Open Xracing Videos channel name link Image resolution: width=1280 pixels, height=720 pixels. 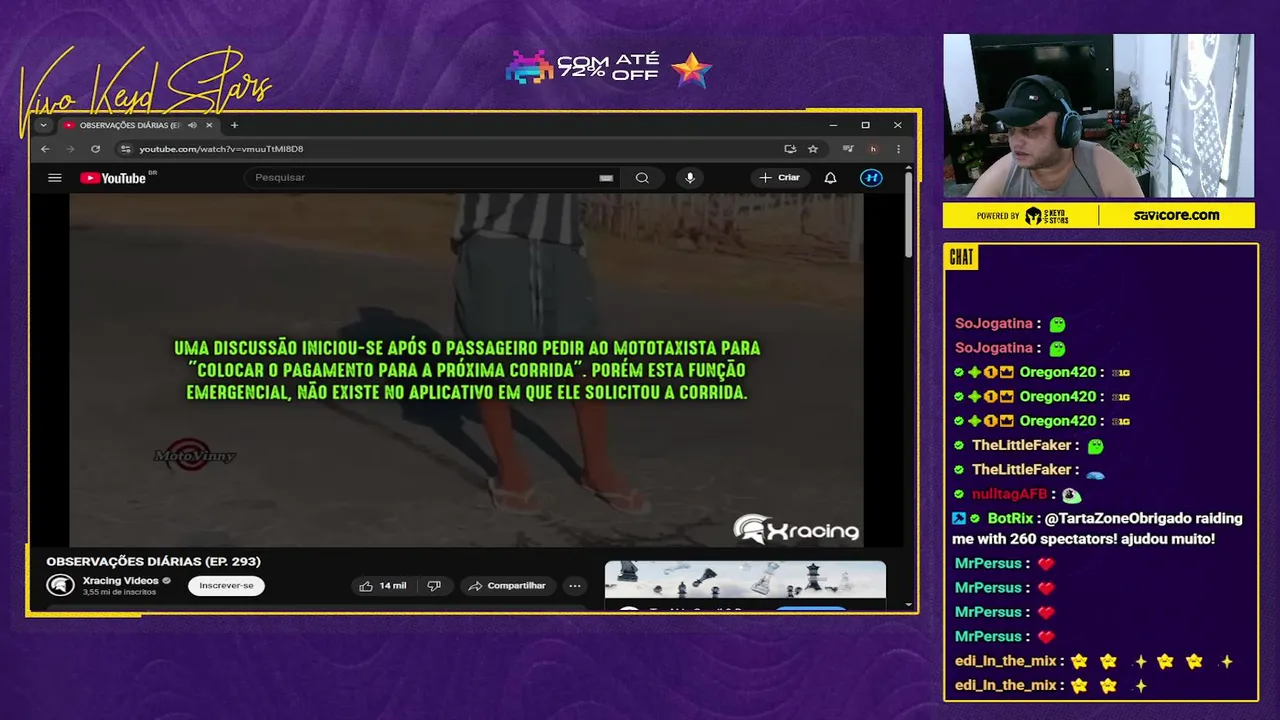coord(120,581)
